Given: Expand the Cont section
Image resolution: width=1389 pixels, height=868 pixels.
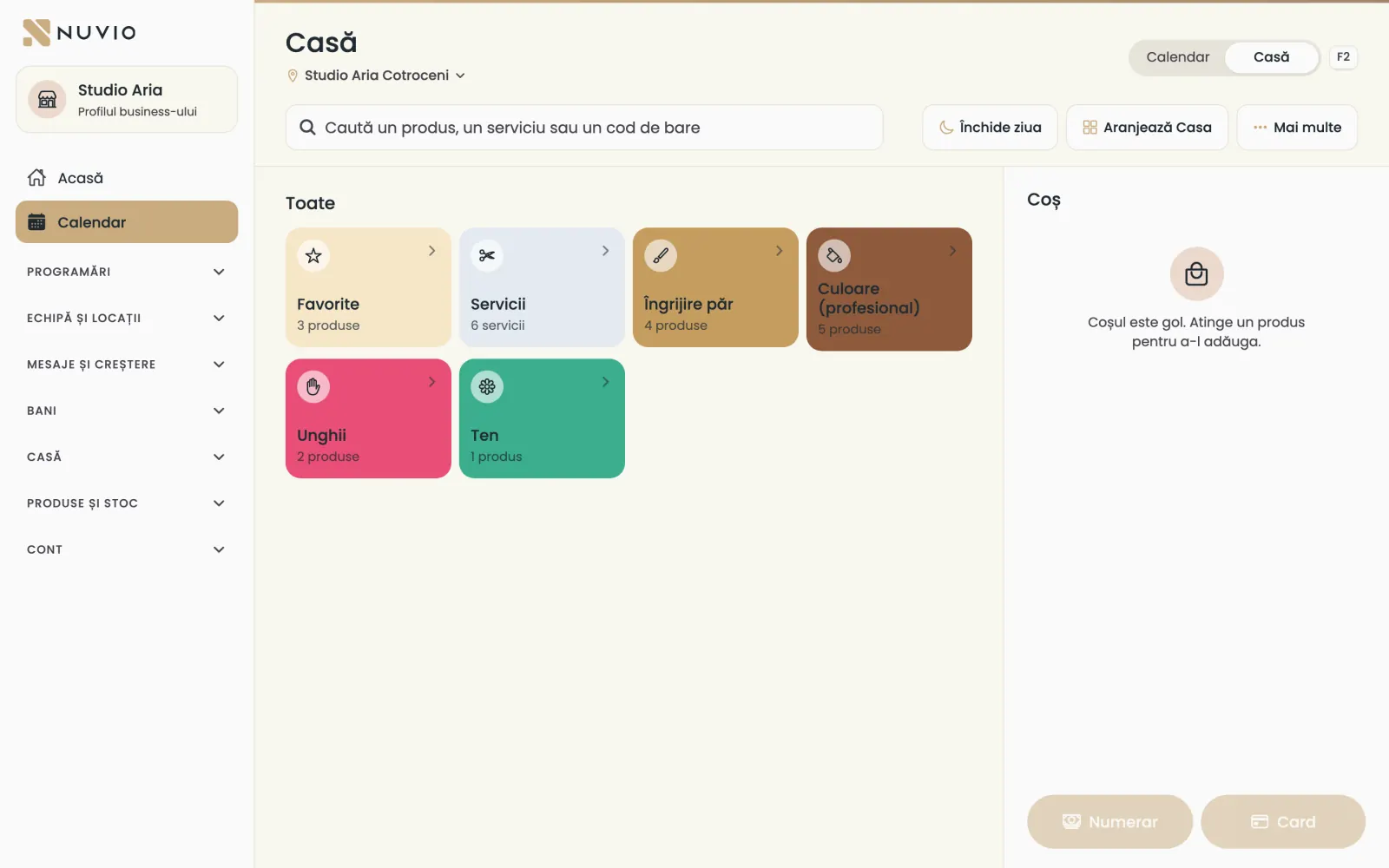Looking at the screenshot, I should click(x=127, y=549).
